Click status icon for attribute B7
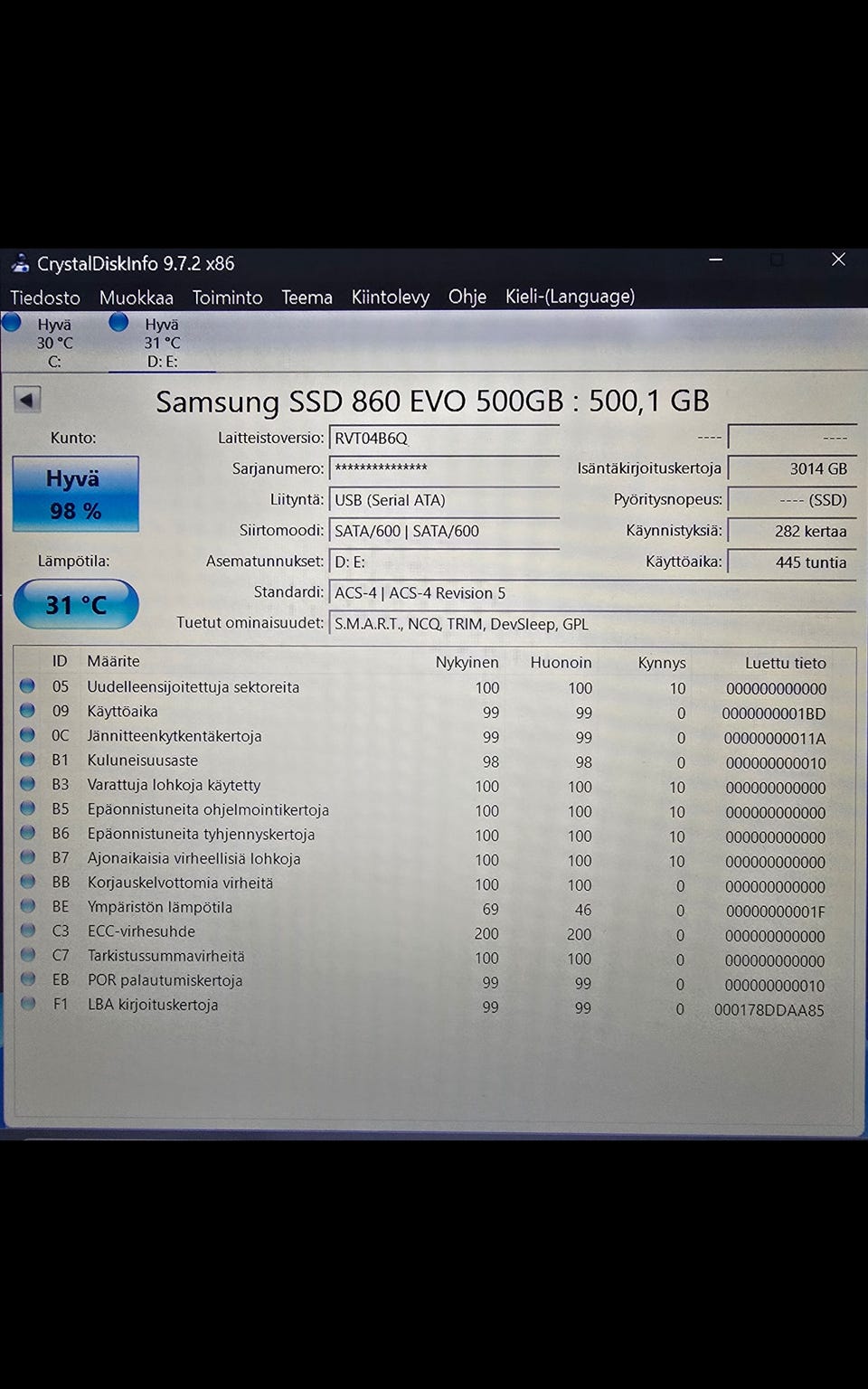 coord(28,857)
